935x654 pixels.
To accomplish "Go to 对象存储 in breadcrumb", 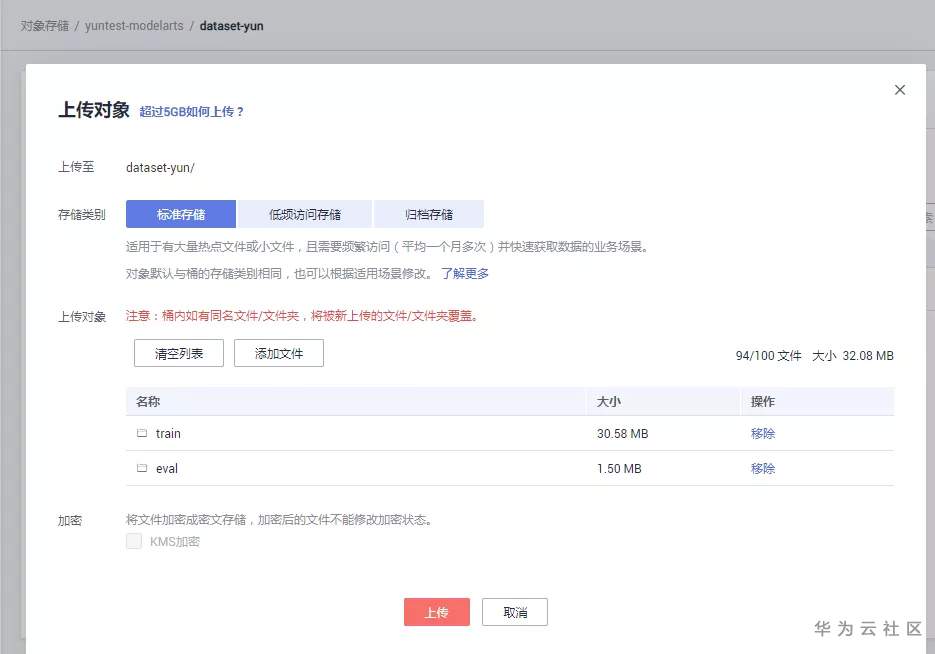I will (x=45, y=26).
